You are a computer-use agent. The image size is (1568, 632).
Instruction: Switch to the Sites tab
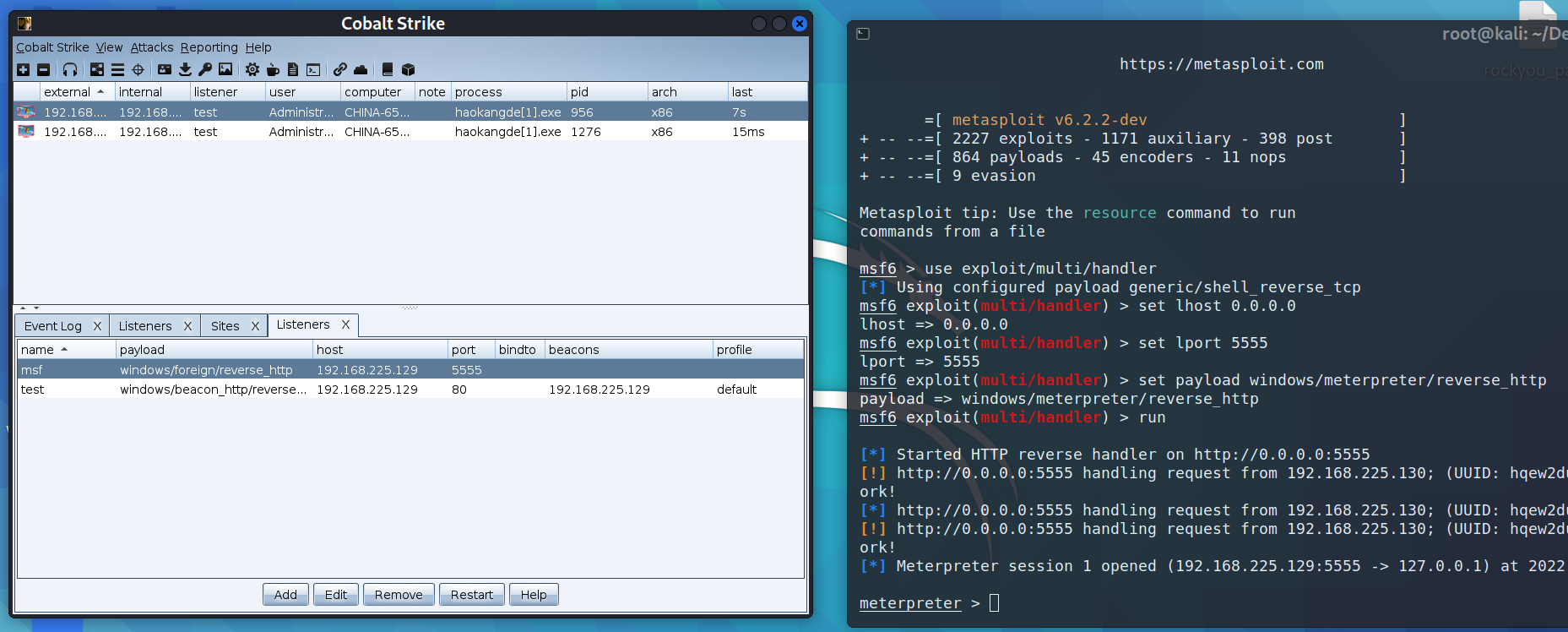[225, 326]
